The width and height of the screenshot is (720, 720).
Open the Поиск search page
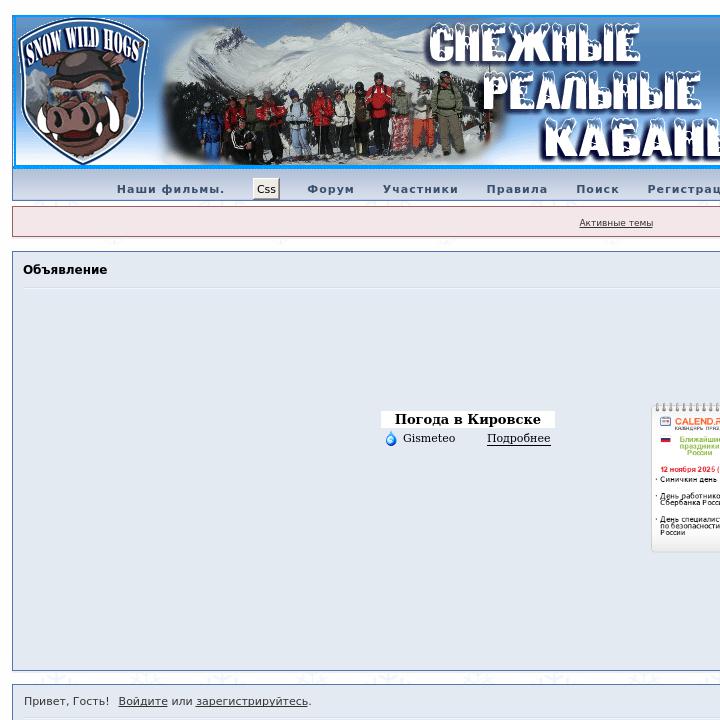tap(597, 189)
